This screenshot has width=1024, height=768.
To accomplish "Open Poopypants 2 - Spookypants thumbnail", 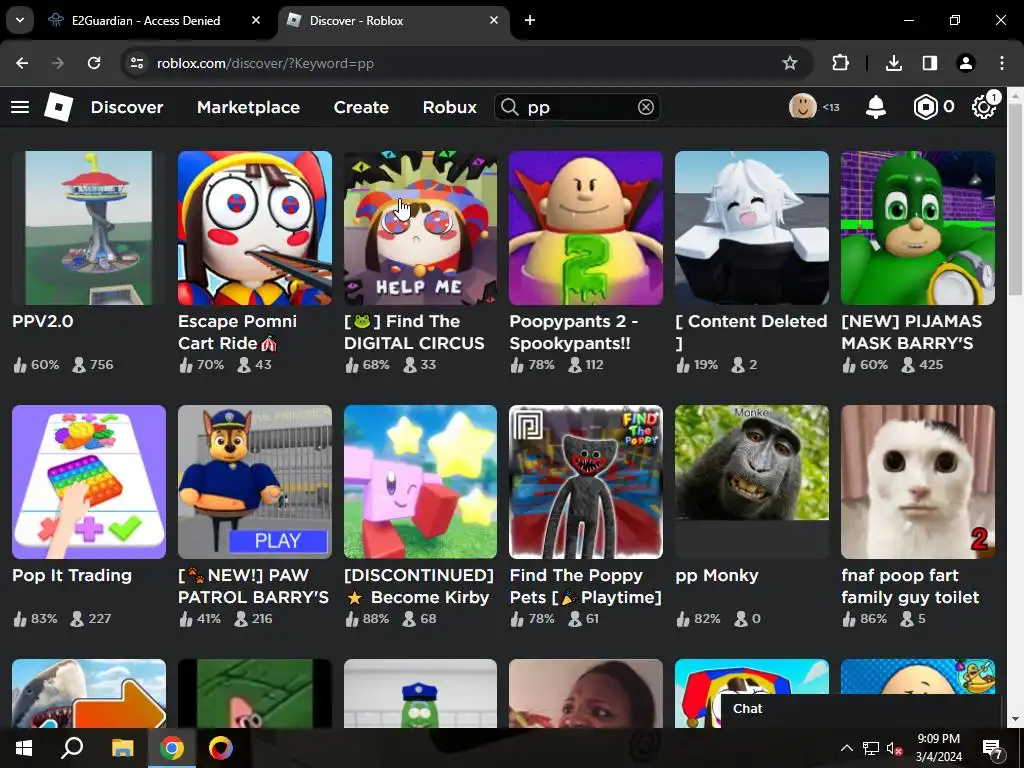I will click(x=586, y=228).
